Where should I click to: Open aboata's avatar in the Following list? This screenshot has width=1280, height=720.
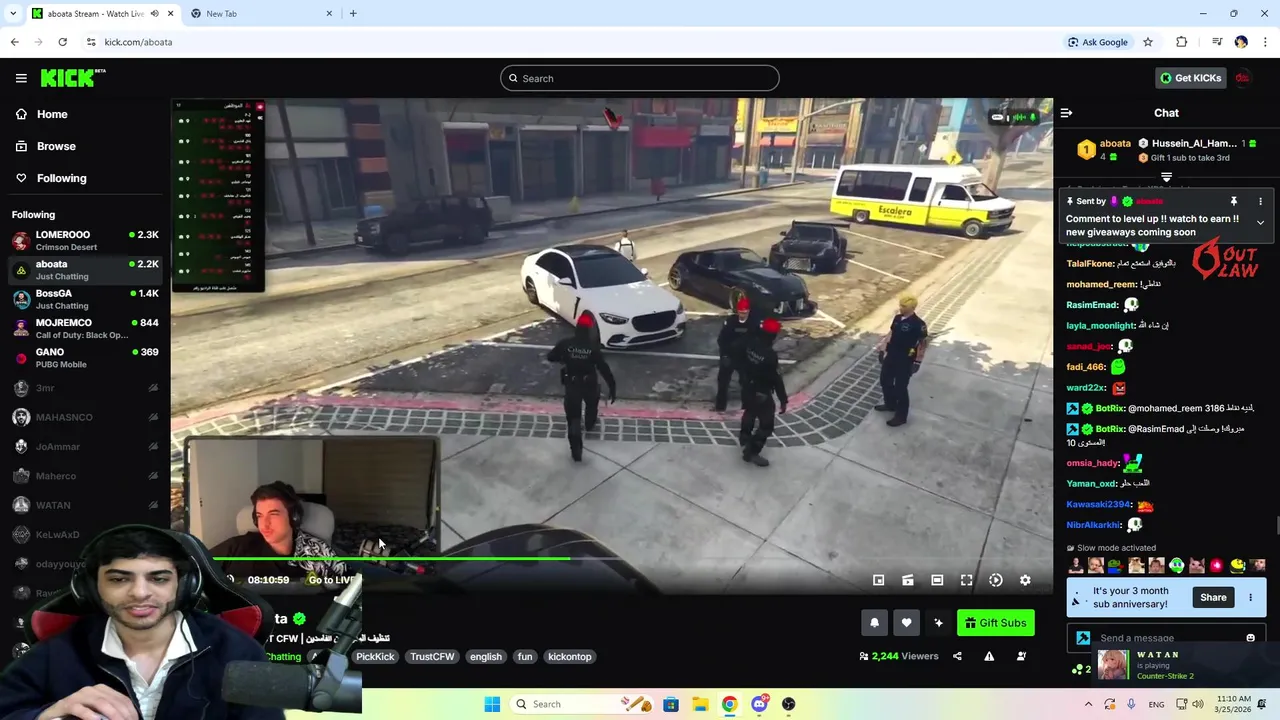pyautogui.click(x=21, y=270)
